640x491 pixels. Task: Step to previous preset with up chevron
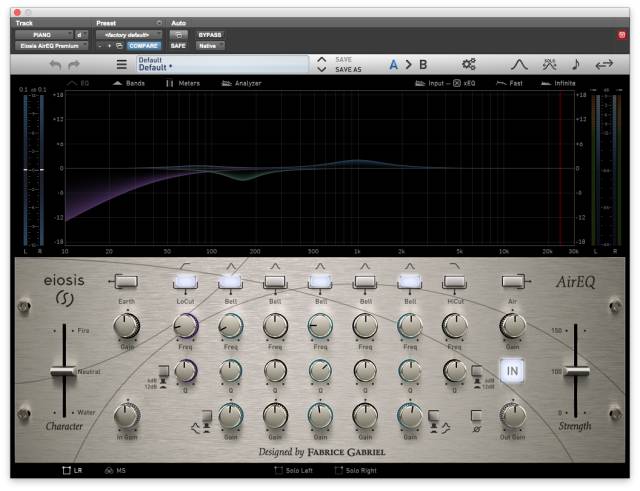tap(322, 60)
